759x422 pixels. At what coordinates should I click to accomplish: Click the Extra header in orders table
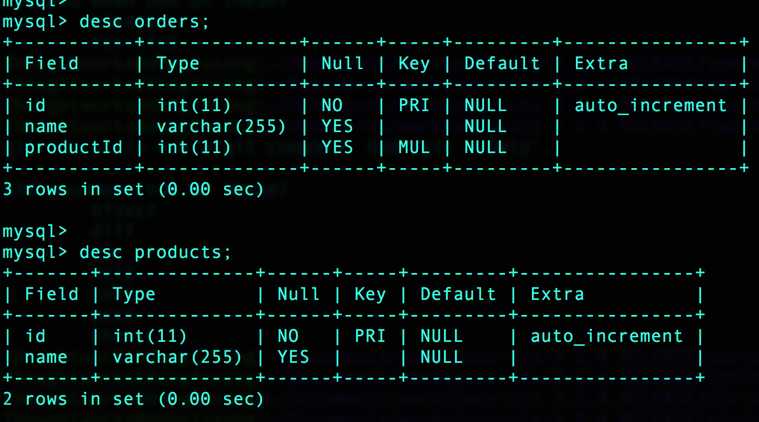pyautogui.click(x=601, y=63)
